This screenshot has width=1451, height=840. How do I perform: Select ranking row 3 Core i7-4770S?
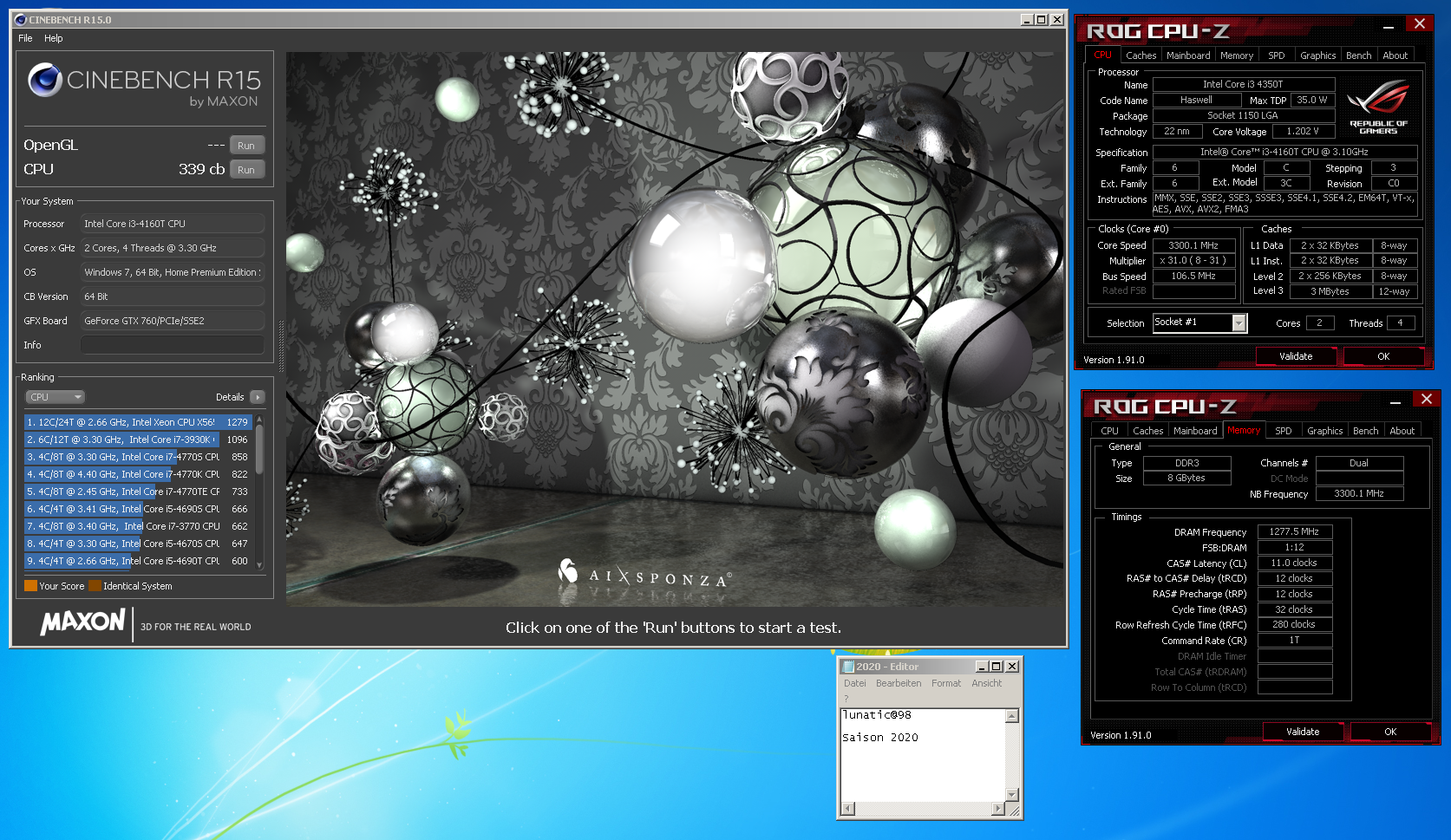[x=138, y=457]
